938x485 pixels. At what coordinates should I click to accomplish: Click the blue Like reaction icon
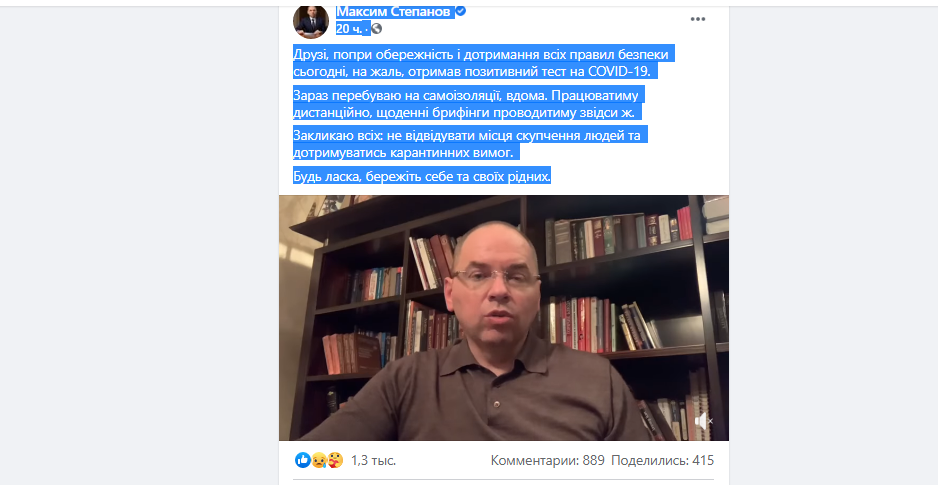point(303,460)
